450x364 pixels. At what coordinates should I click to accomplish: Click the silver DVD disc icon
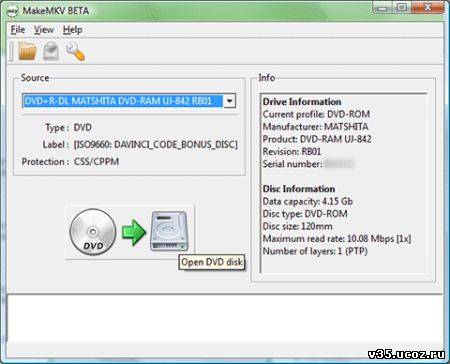click(x=93, y=232)
